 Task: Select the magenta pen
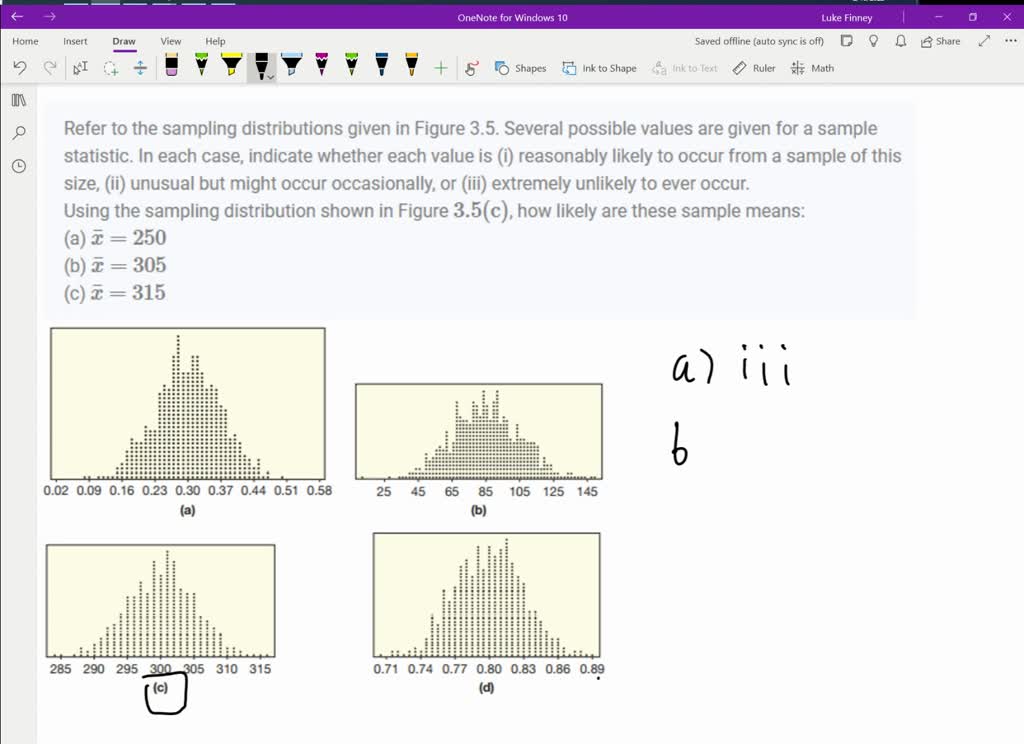pyautogui.click(x=320, y=67)
